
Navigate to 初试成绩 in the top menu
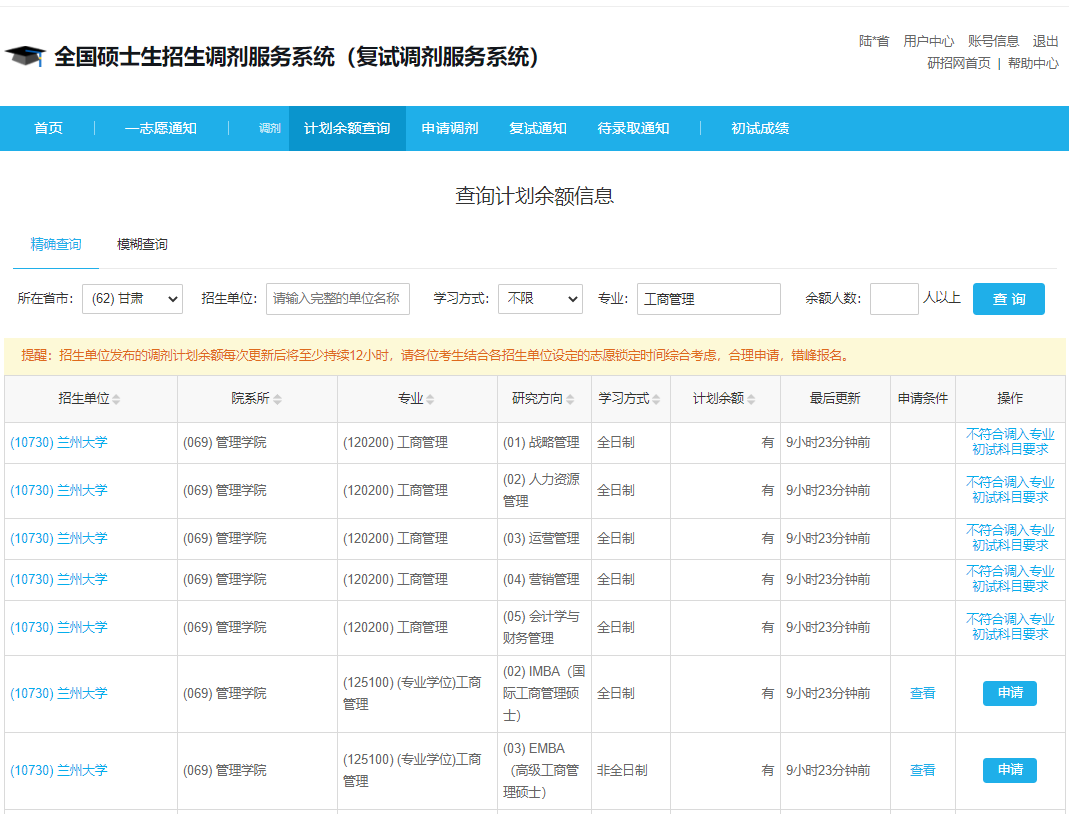pyautogui.click(x=759, y=128)
